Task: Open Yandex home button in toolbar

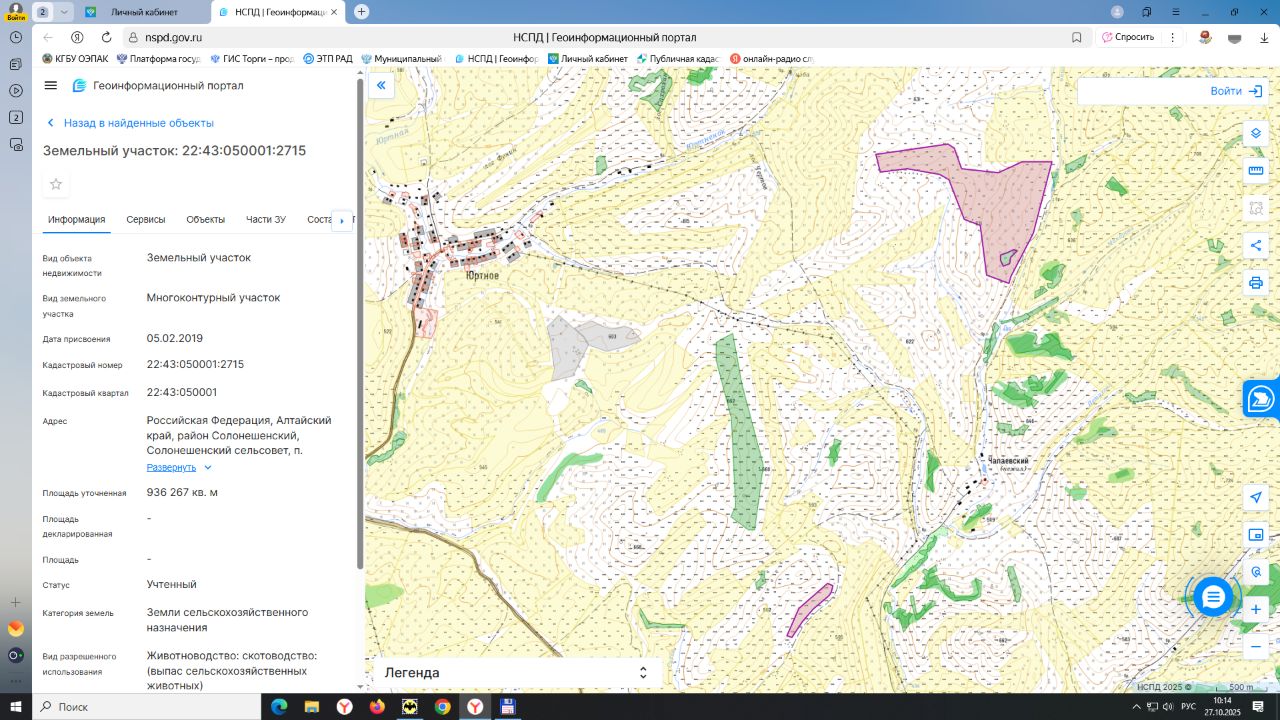Action: point(77,37)
